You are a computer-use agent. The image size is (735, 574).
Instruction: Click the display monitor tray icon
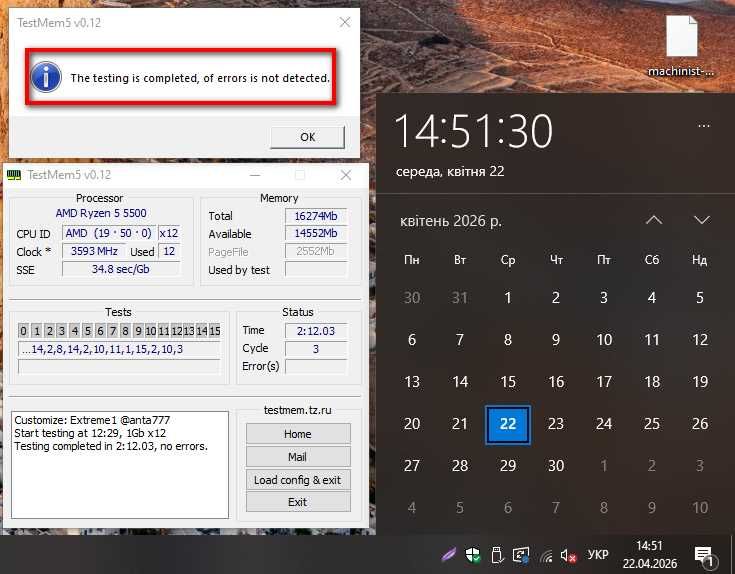click(x=521, y=555)
